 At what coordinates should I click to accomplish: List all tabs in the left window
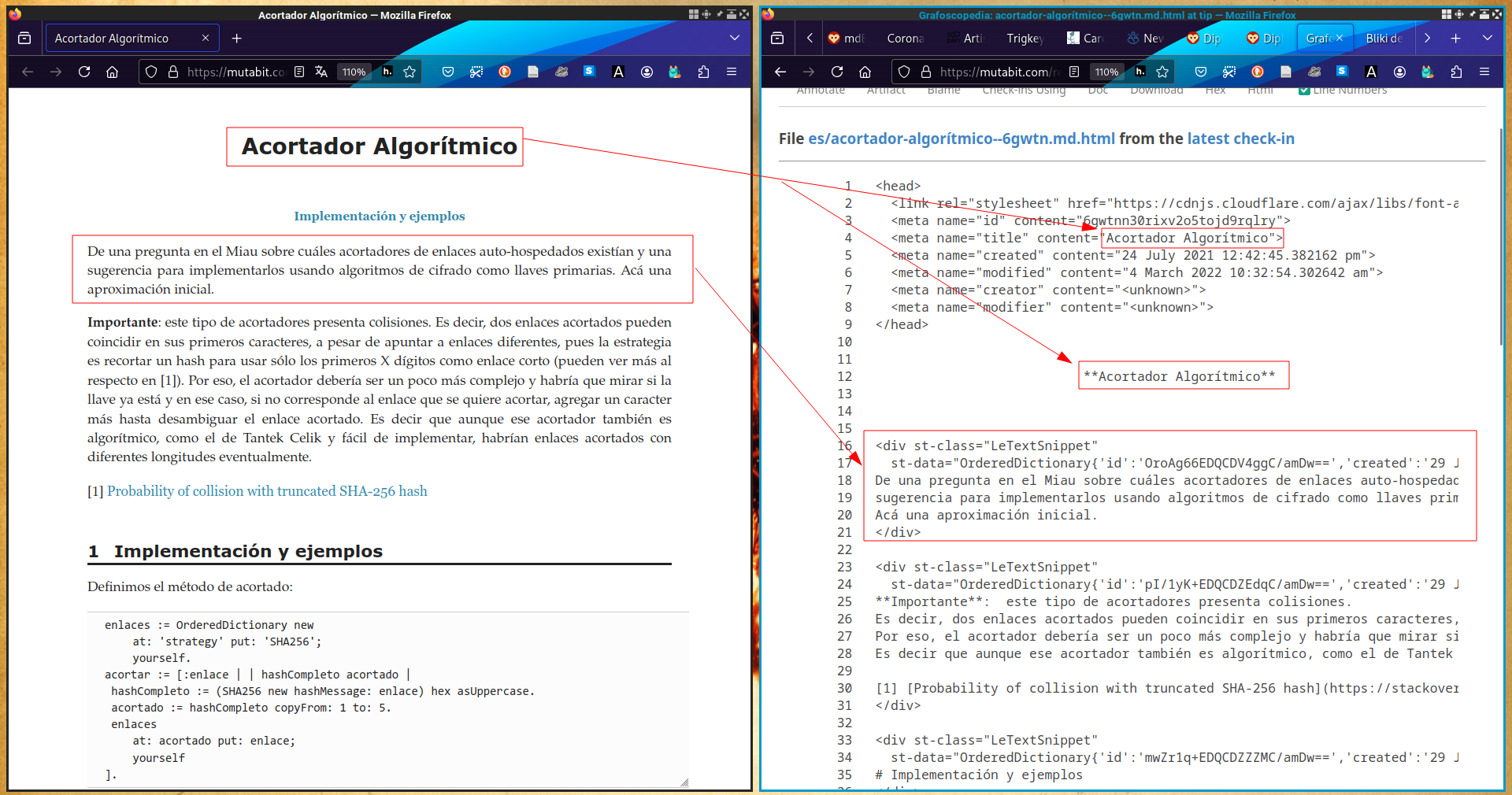pos(735,38)
